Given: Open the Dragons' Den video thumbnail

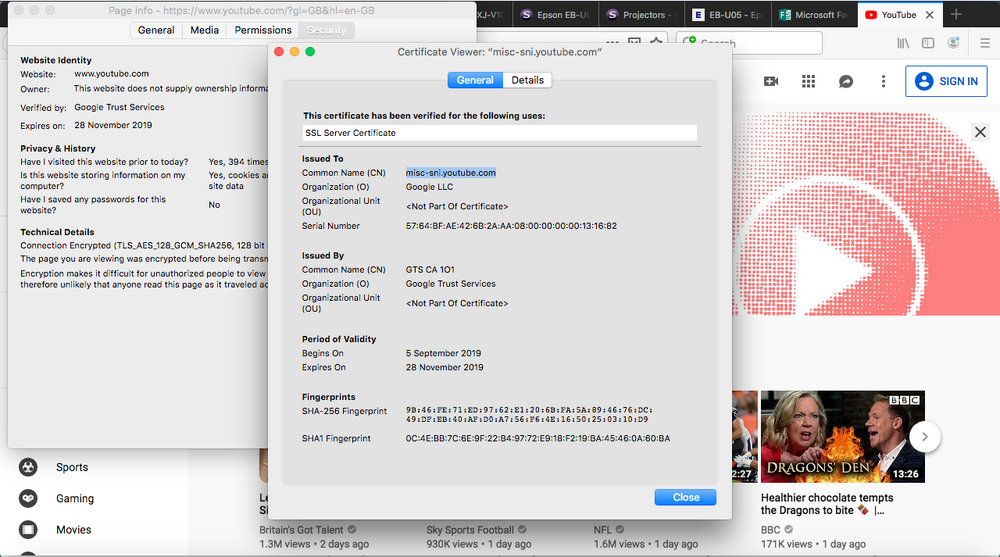Looking at the screenshot, I should (x=842, y=436).
